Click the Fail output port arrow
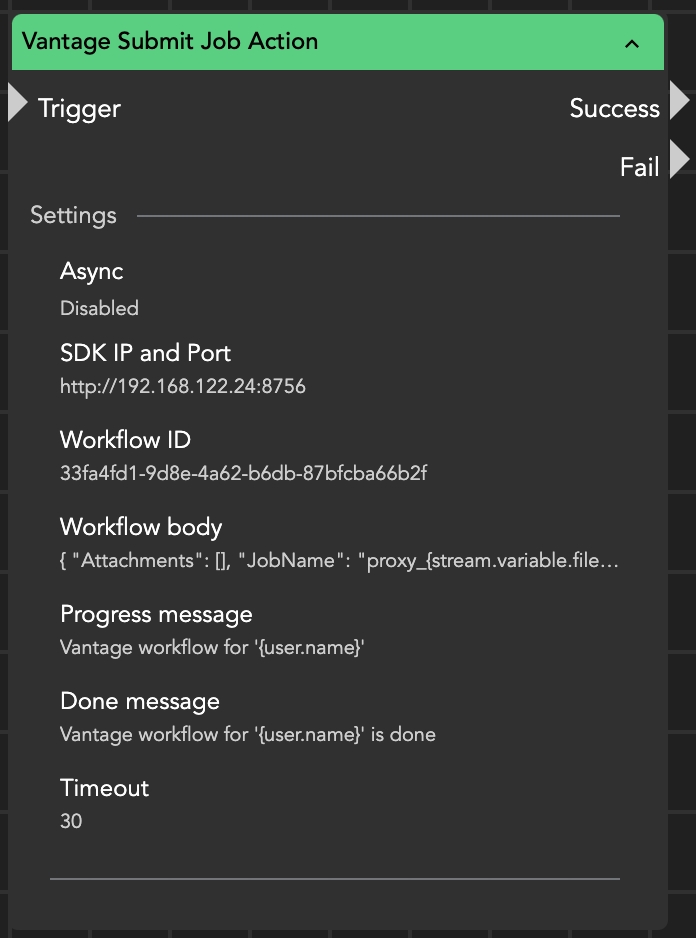Screen dimensions: 696x938 pos(679,160)
